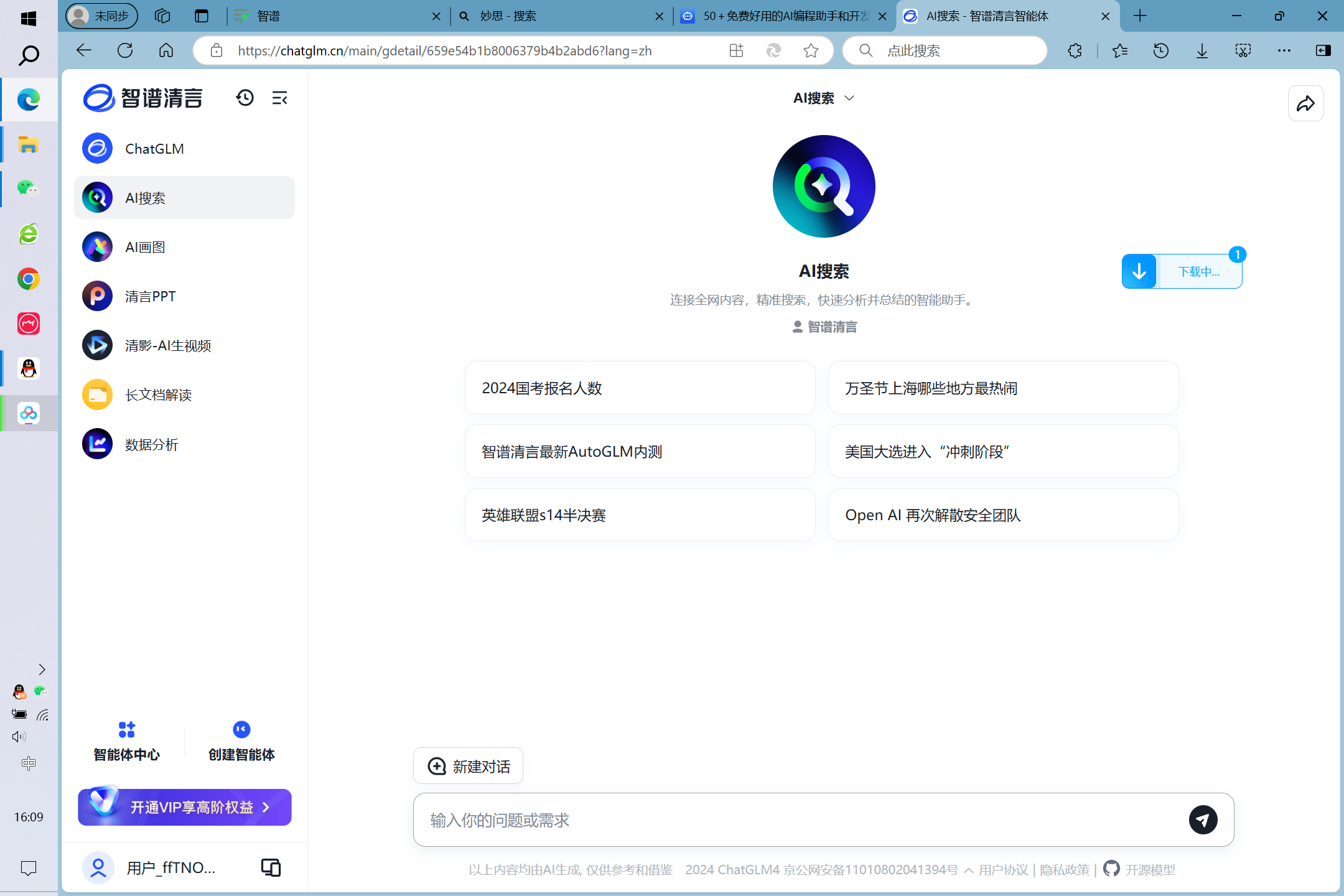
Task: Open browser extensions puzzle icon
Action: click(1075, 50)
